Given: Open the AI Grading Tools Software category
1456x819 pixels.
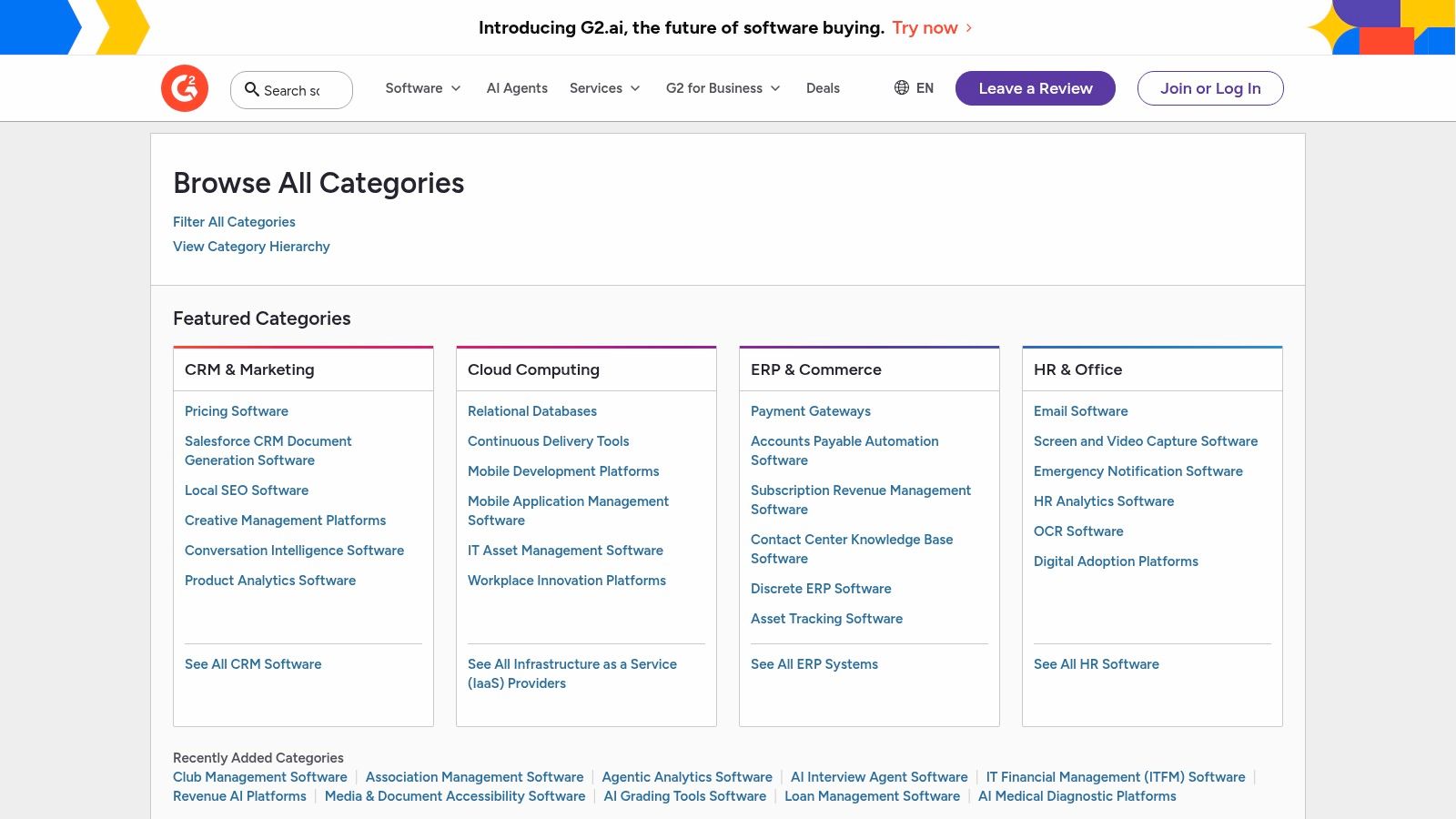Looking at the screenshot, I should tap(684, 795).
